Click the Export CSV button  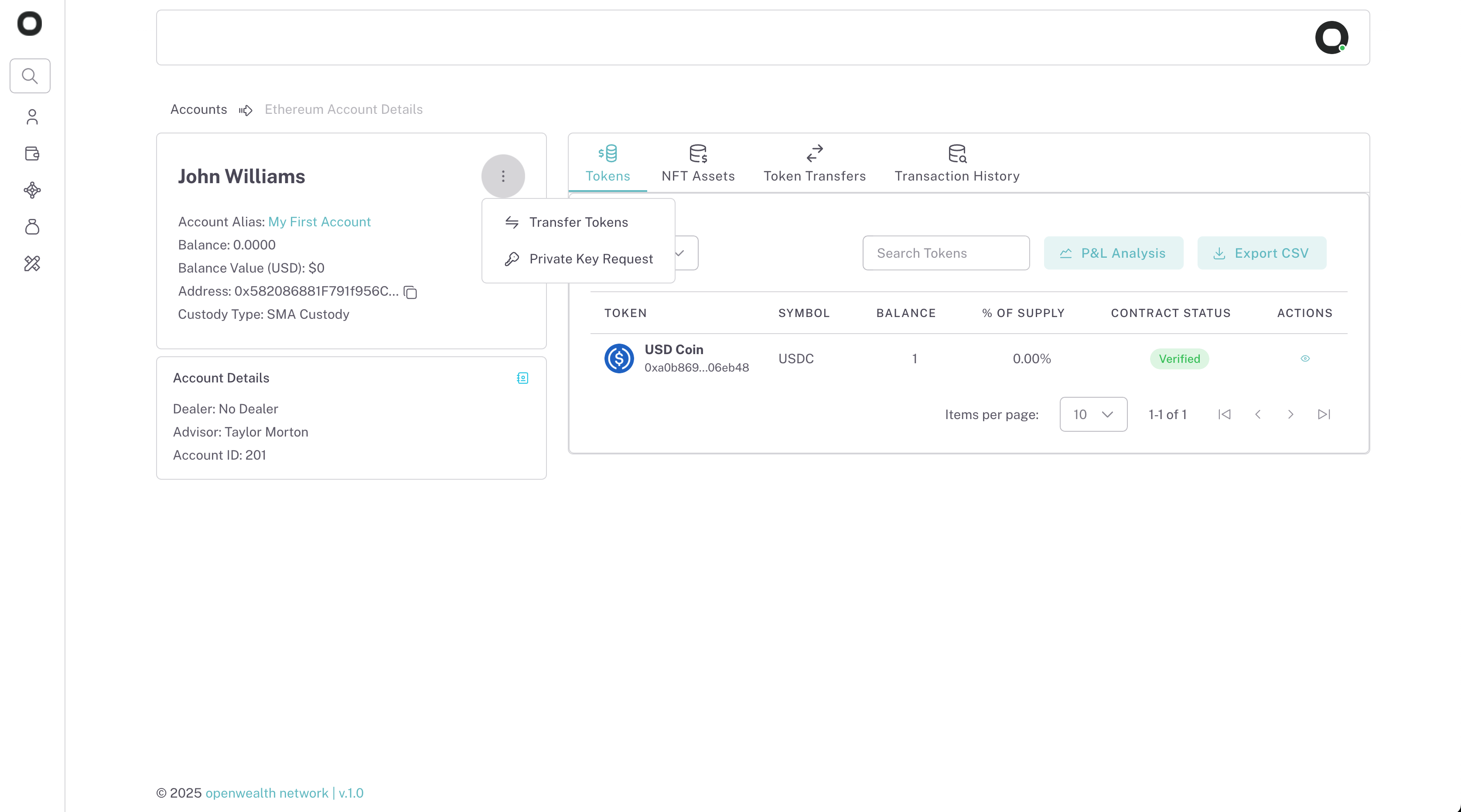[1261, 253]
